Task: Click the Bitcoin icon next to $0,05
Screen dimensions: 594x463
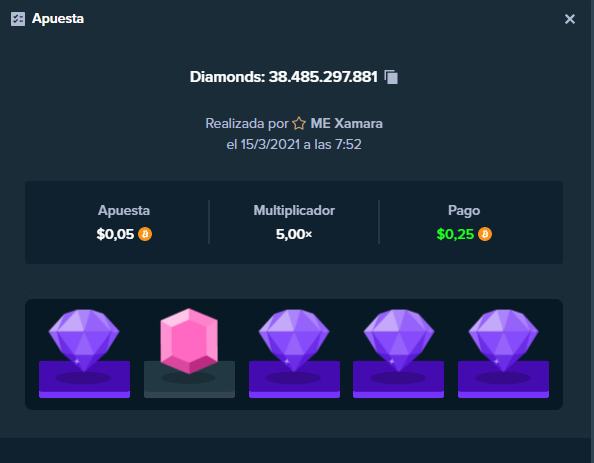Action: [145, 234]
